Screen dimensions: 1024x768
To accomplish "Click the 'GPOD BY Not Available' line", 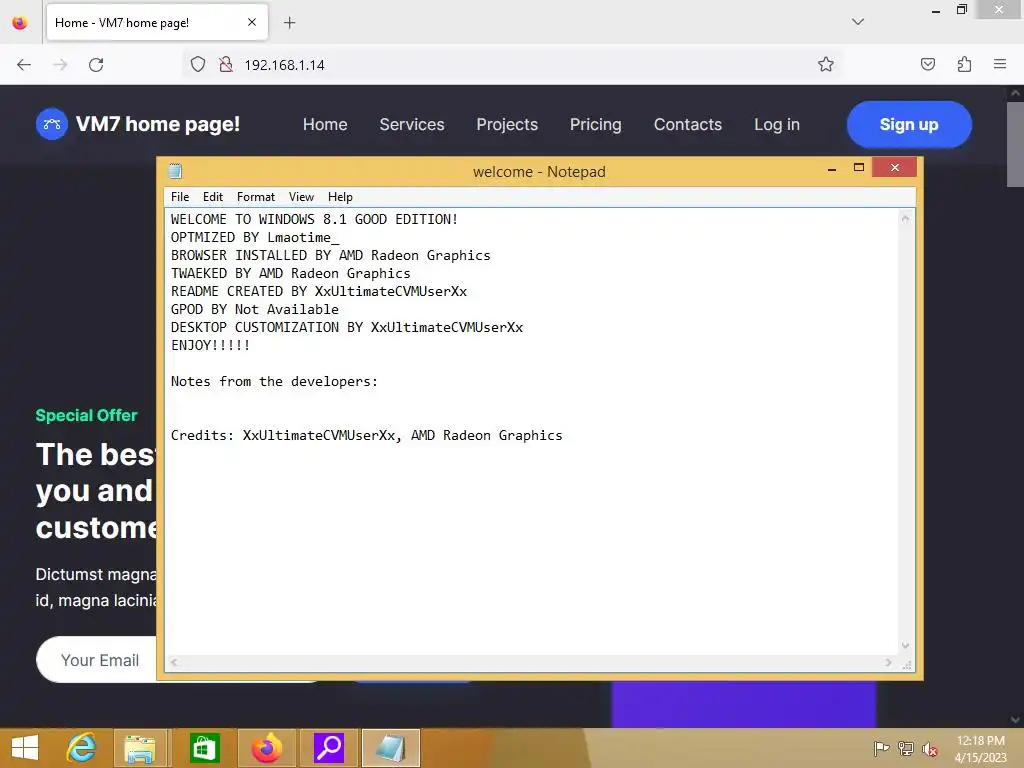I will point(255,309).
